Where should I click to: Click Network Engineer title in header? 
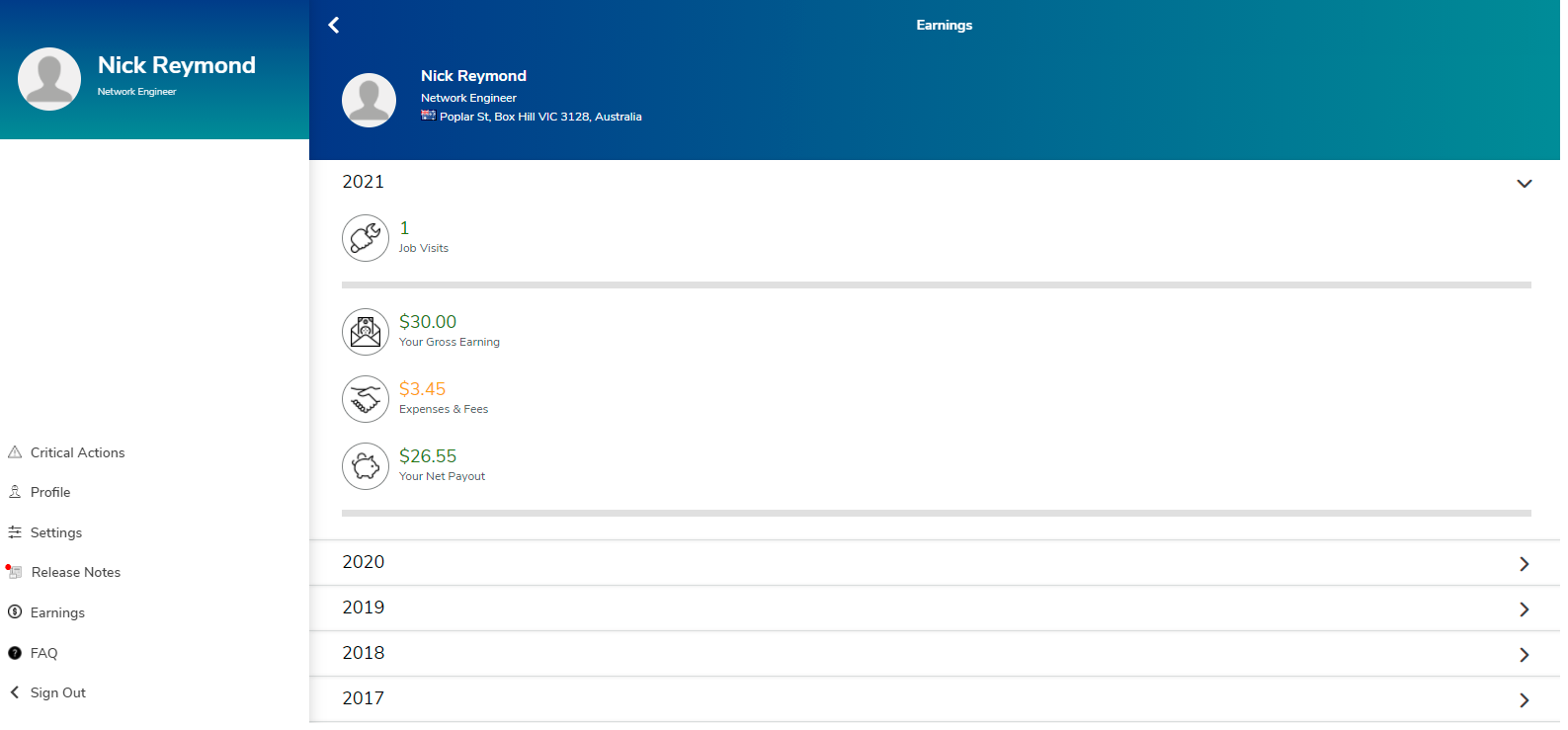pyautogui.click(x=469, y=98)
